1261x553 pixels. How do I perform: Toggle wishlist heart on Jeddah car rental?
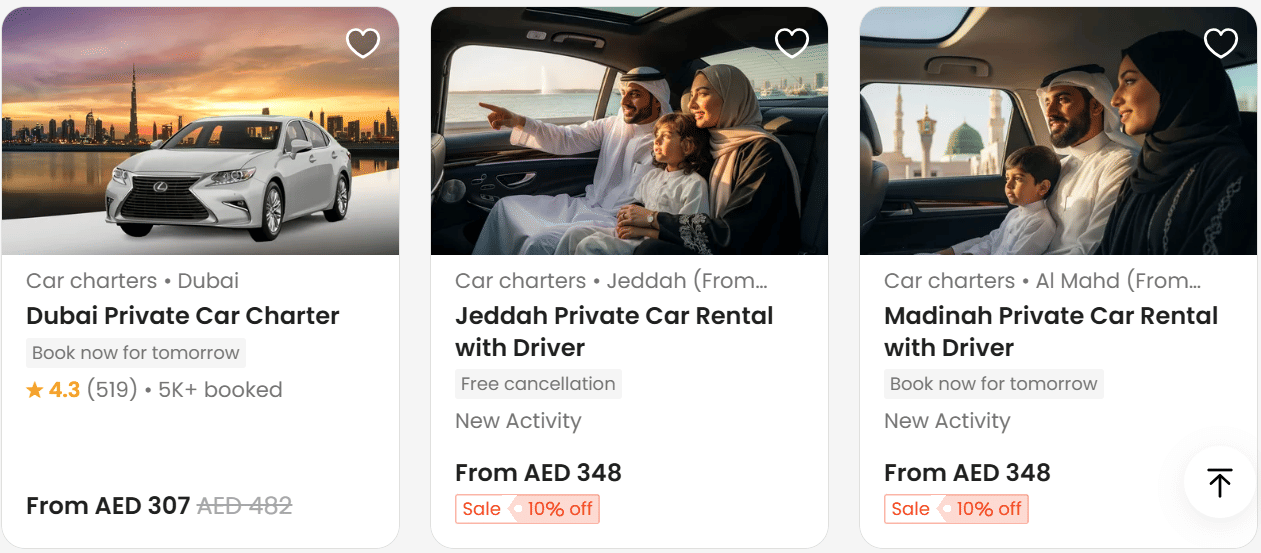[x=792, y=43]
